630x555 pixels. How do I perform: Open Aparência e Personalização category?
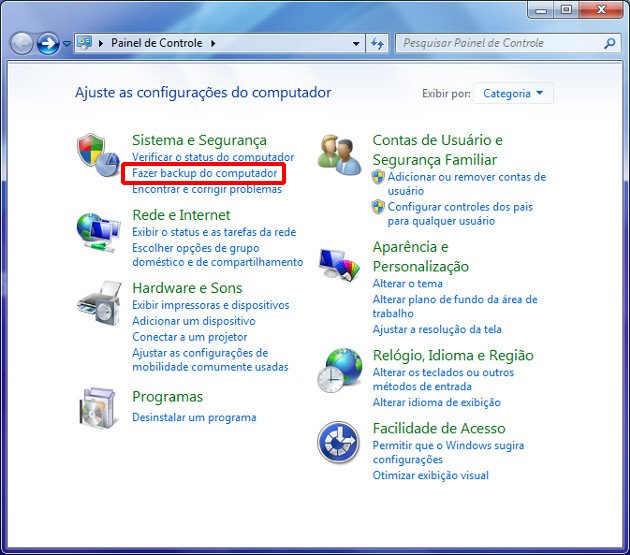coord(421,256)
